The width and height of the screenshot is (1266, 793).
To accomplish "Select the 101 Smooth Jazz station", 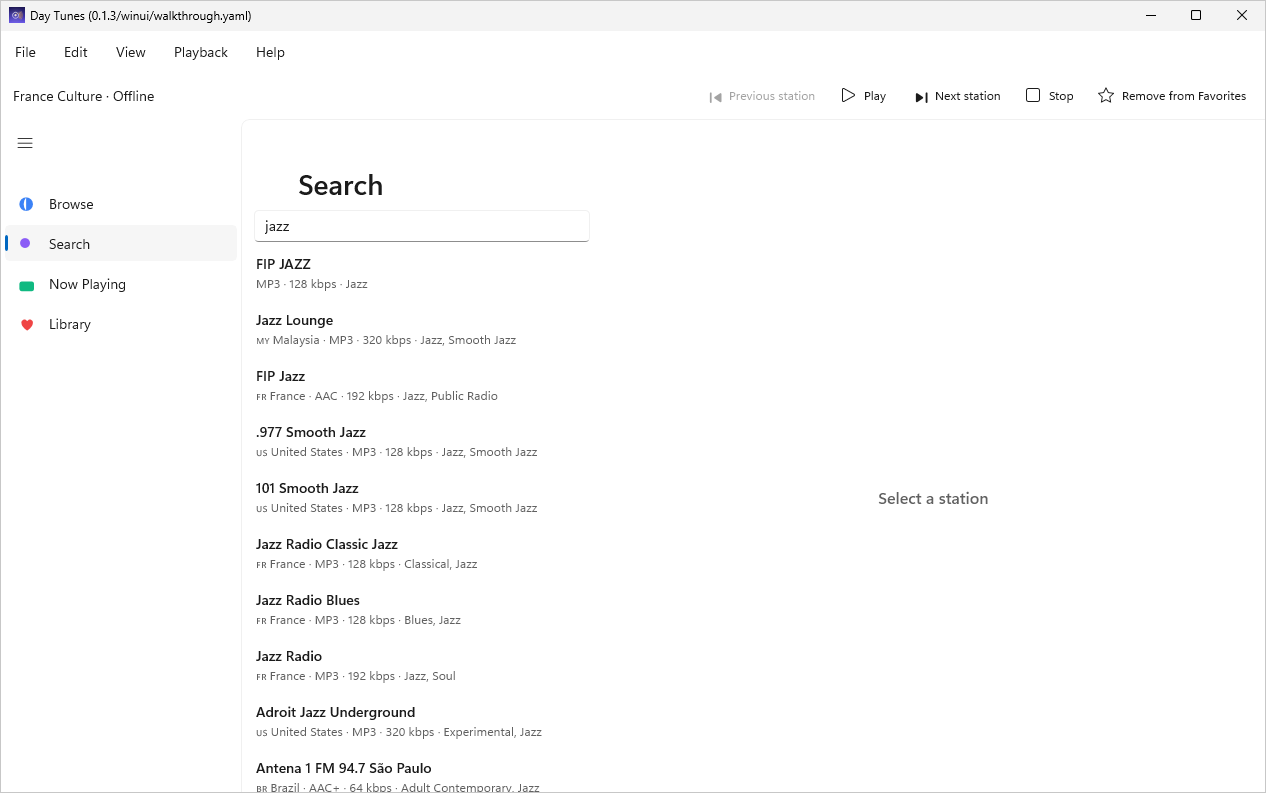I will tap(422, 497).
